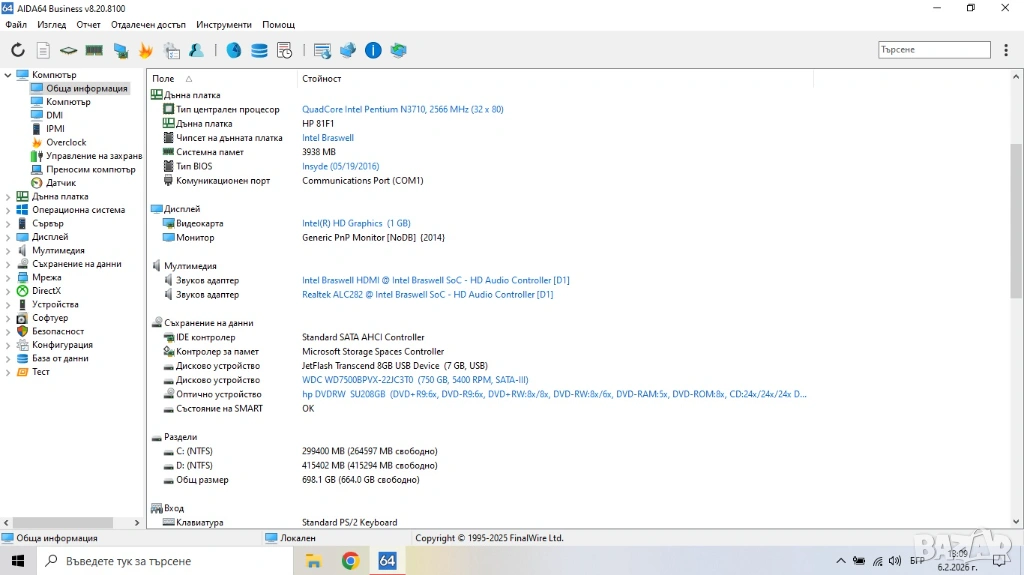Collapse the Компютър root tree node
The image size is (1024, 575).
[8, 75]
